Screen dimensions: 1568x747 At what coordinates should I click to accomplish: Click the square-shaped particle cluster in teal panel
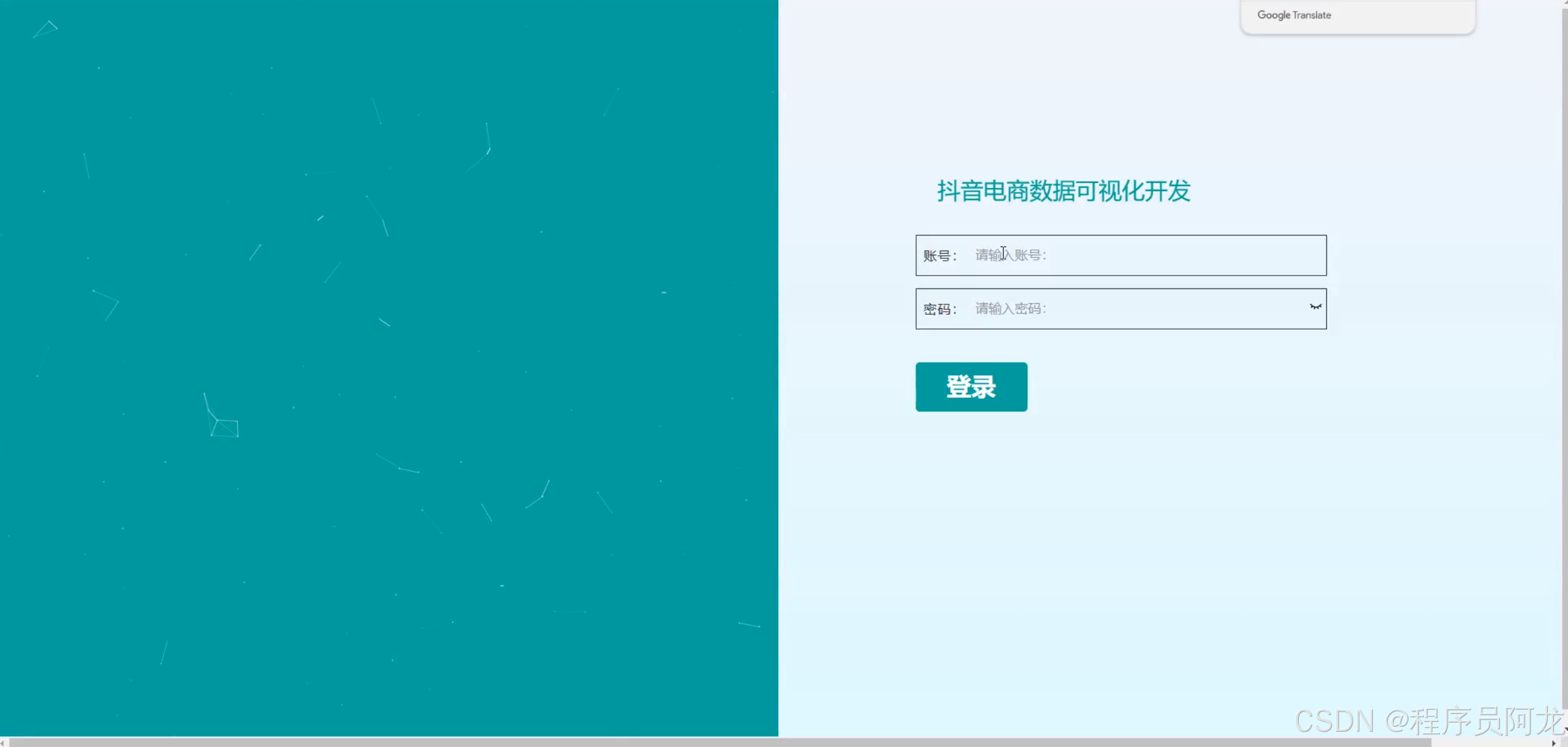coord(226,428)
